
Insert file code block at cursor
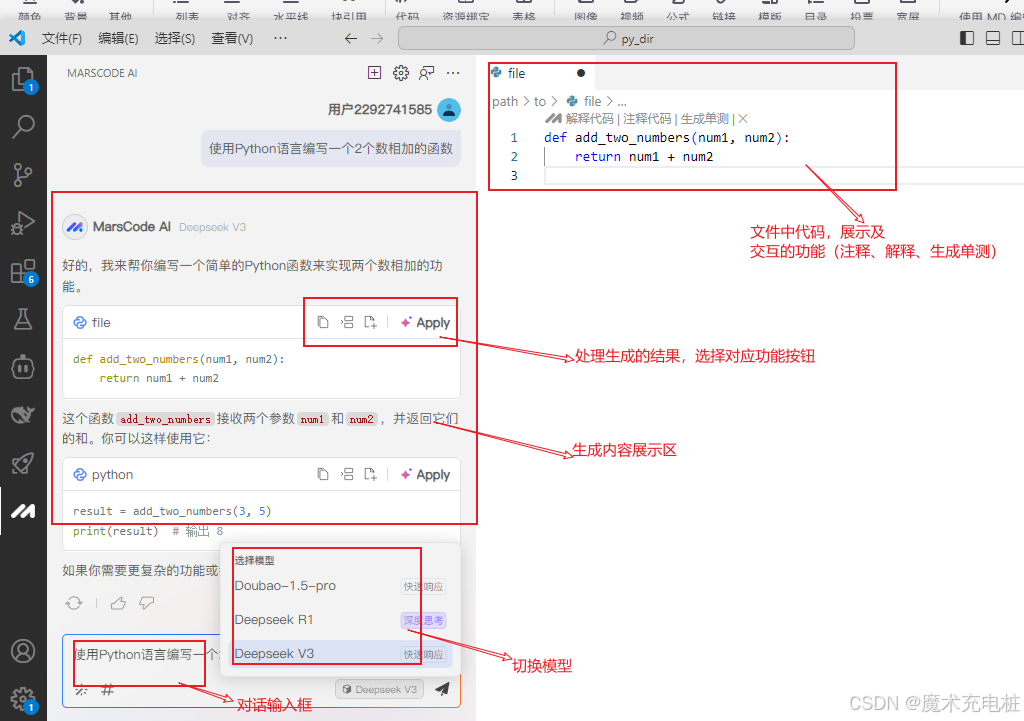click(347, 322)
